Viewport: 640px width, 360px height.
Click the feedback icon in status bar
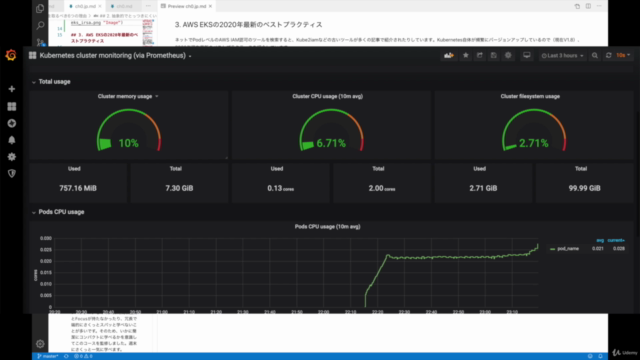pyautogui.click(x=590, y=356)
